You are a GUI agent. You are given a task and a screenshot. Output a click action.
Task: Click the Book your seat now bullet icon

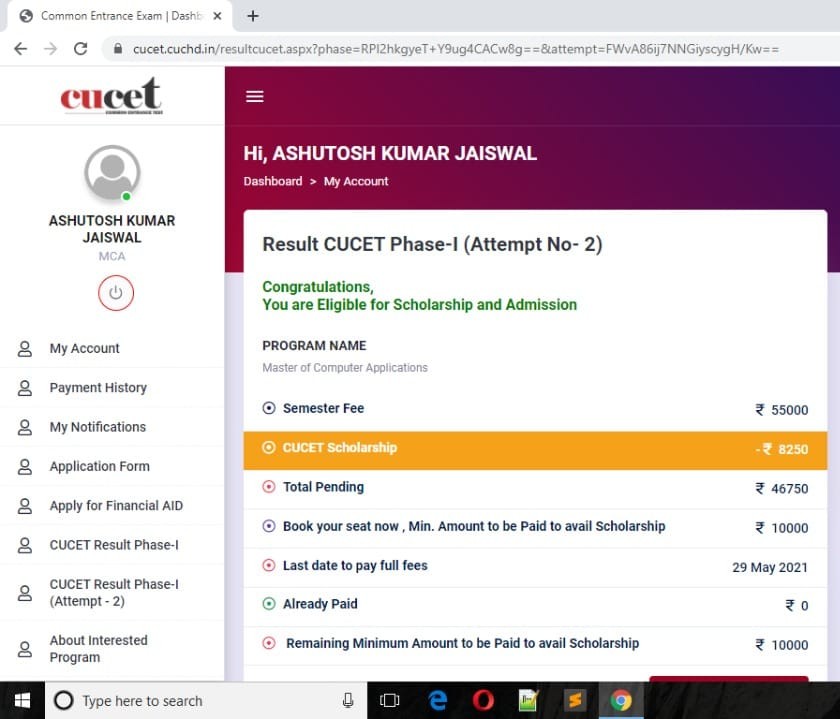coord(269,526)
